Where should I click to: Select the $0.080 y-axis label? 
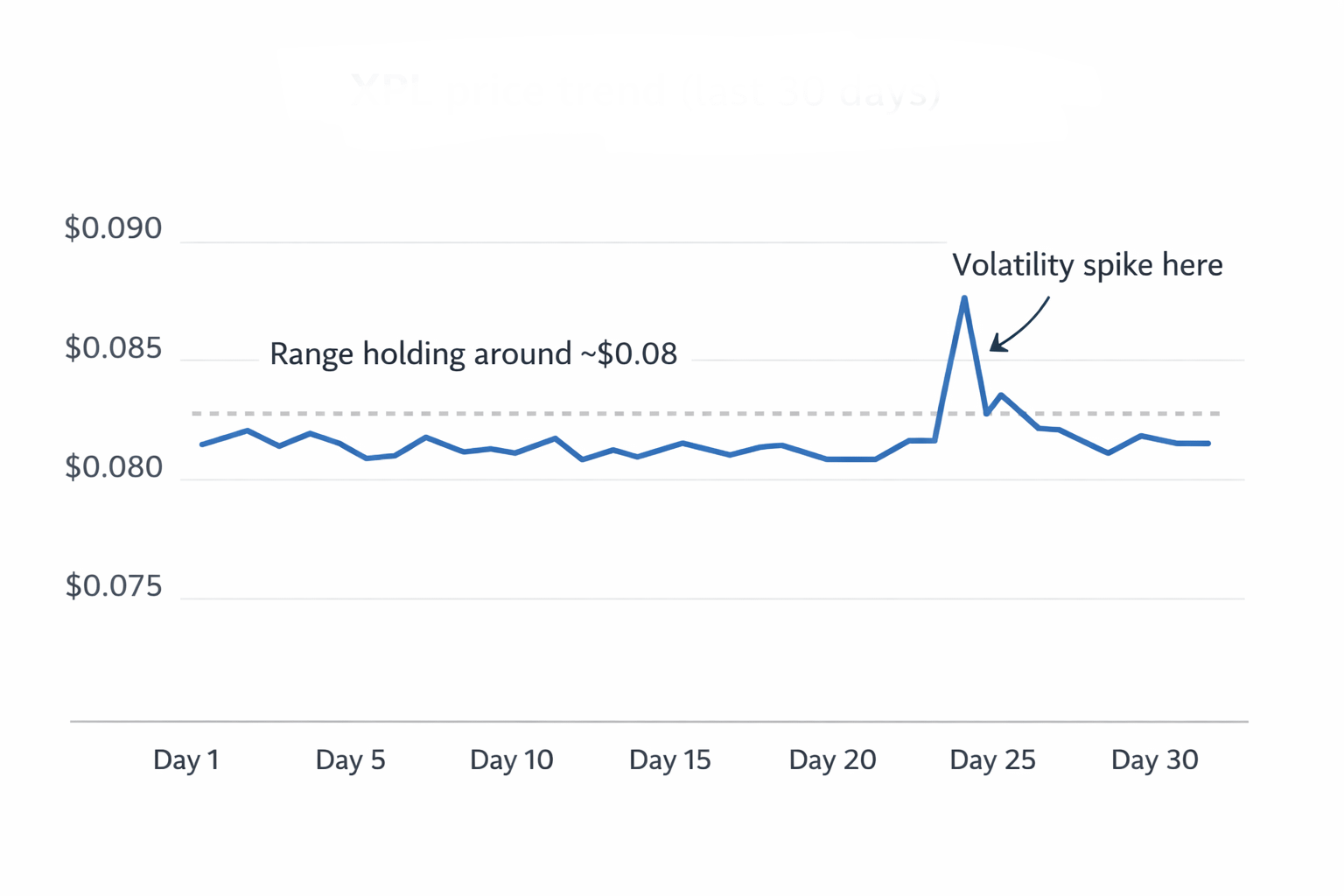pos(114,467)
